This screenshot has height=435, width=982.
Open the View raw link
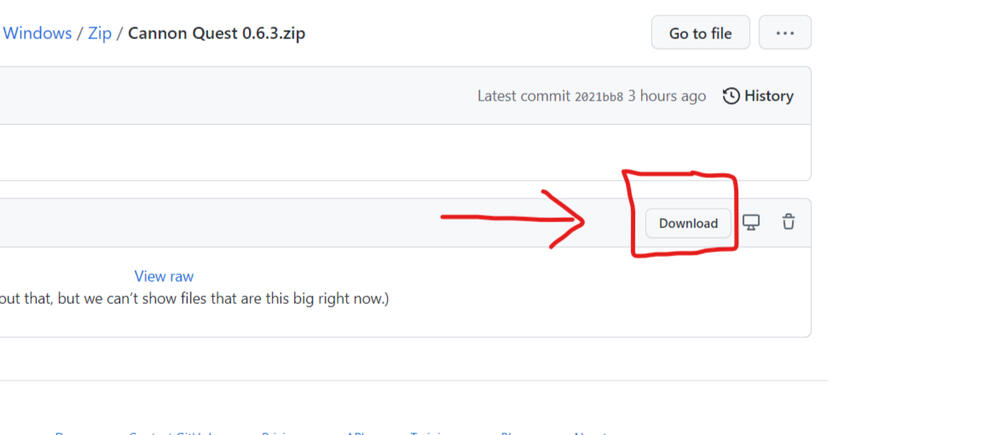tap(164, 276)
